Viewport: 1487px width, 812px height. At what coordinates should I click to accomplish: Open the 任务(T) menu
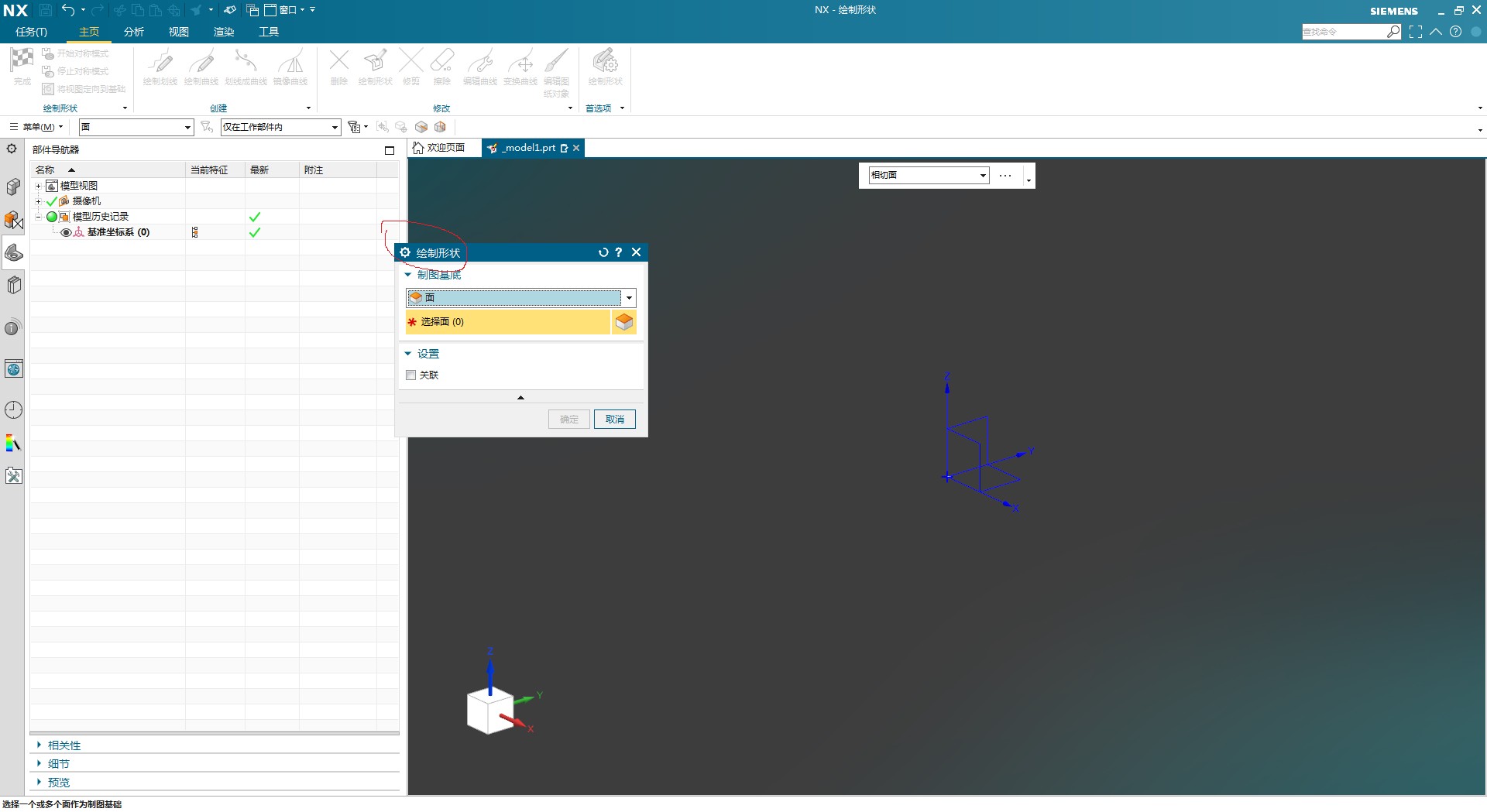pos(31,32)
